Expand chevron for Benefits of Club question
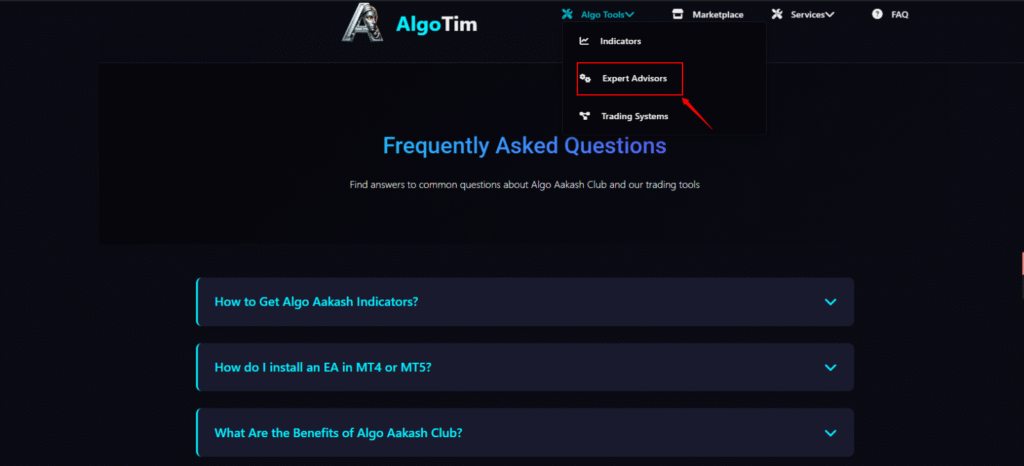 point(830,433)
